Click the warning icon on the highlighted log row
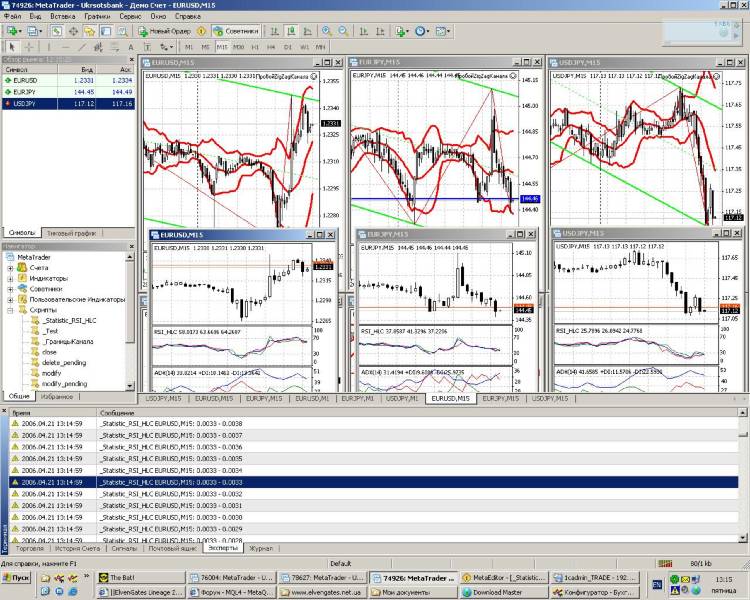Viewport: 750px width, 600px height. click(15, 482)
